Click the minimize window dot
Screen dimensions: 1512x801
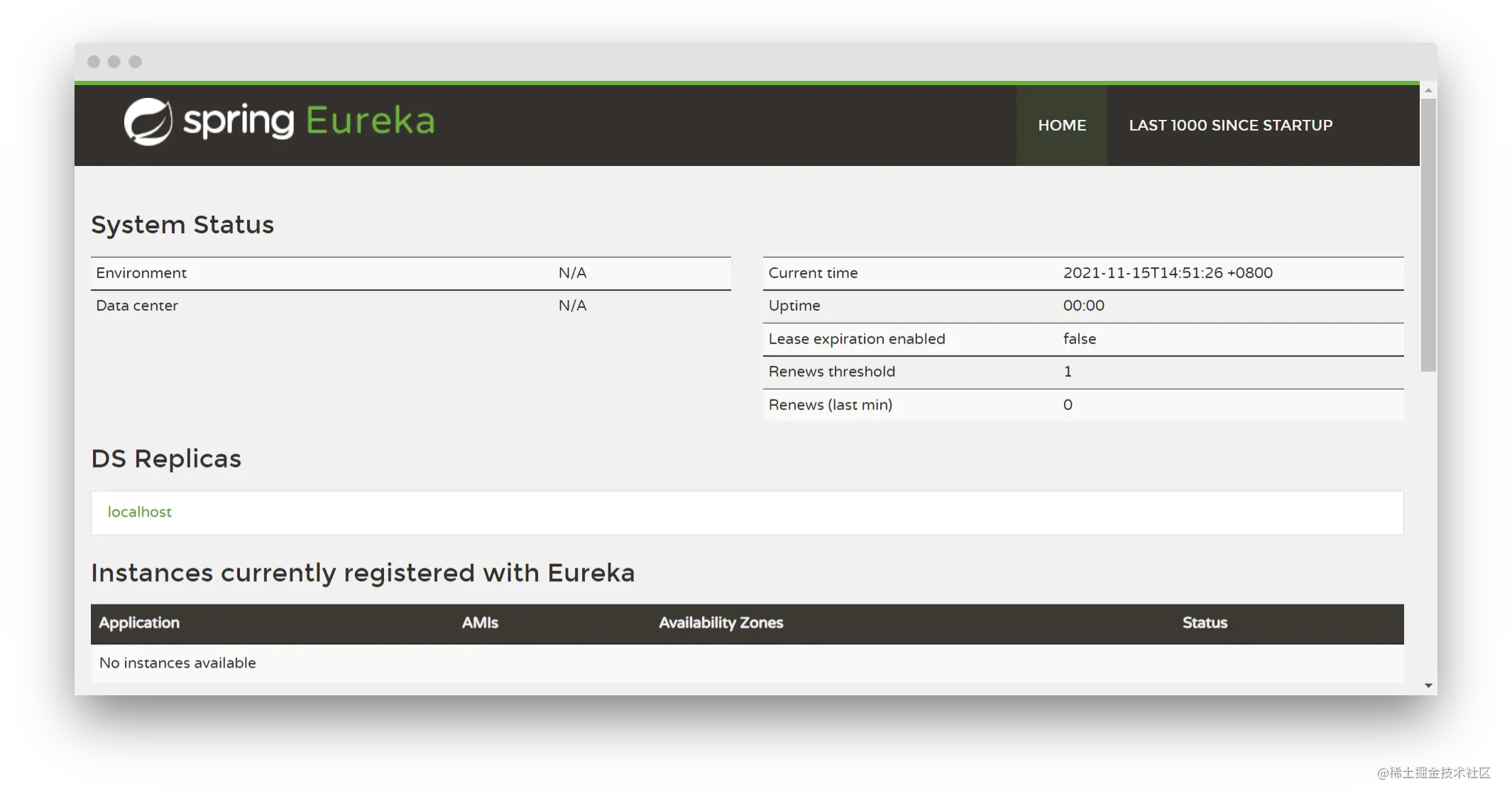pyautogui.click(x=114, y=62)
